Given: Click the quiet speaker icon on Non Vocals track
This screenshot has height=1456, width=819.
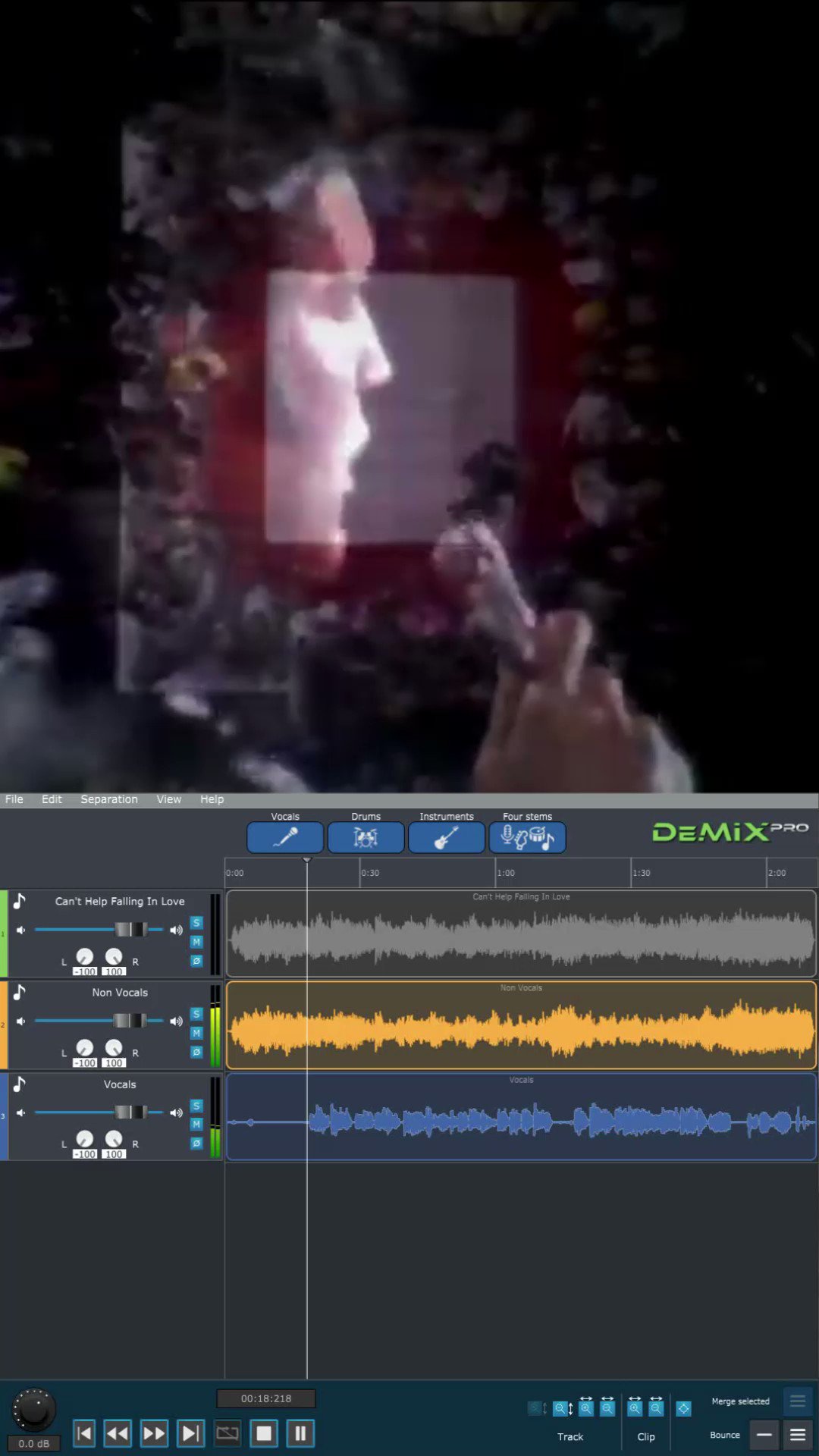Looking at the screenshot, I should coord(21,1021).
